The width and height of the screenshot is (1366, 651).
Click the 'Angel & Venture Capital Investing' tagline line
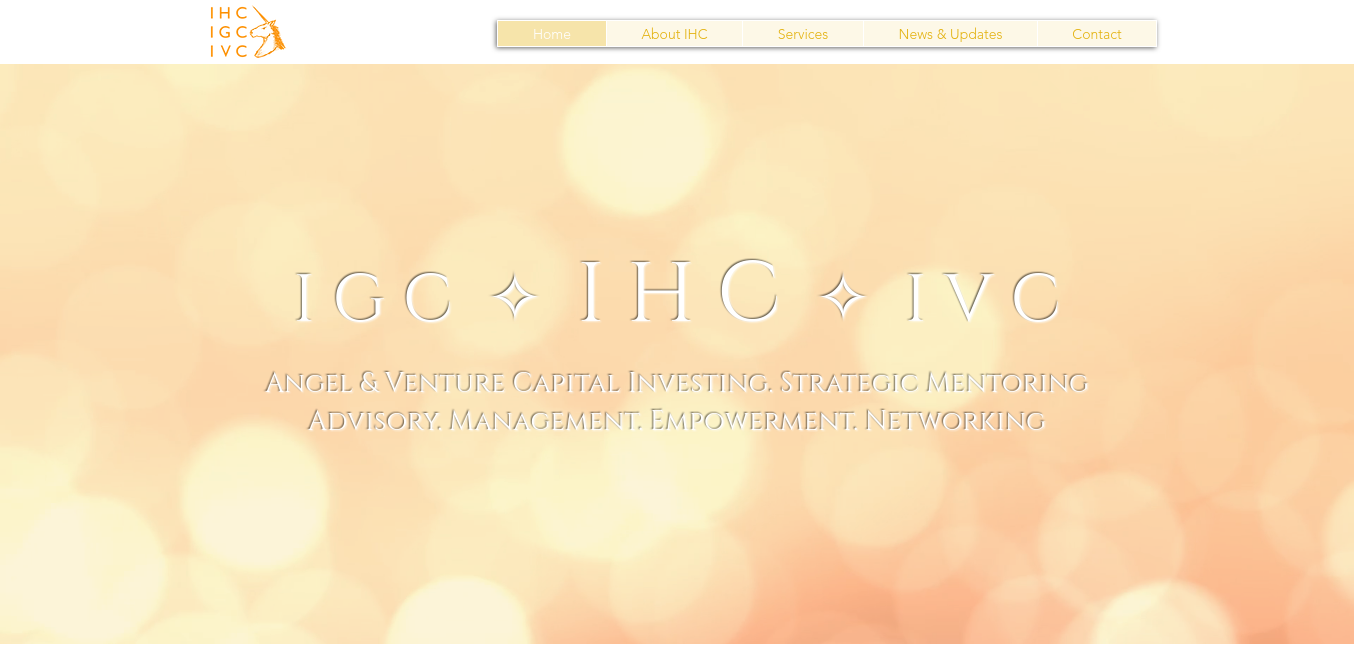(x=675, y=382)
